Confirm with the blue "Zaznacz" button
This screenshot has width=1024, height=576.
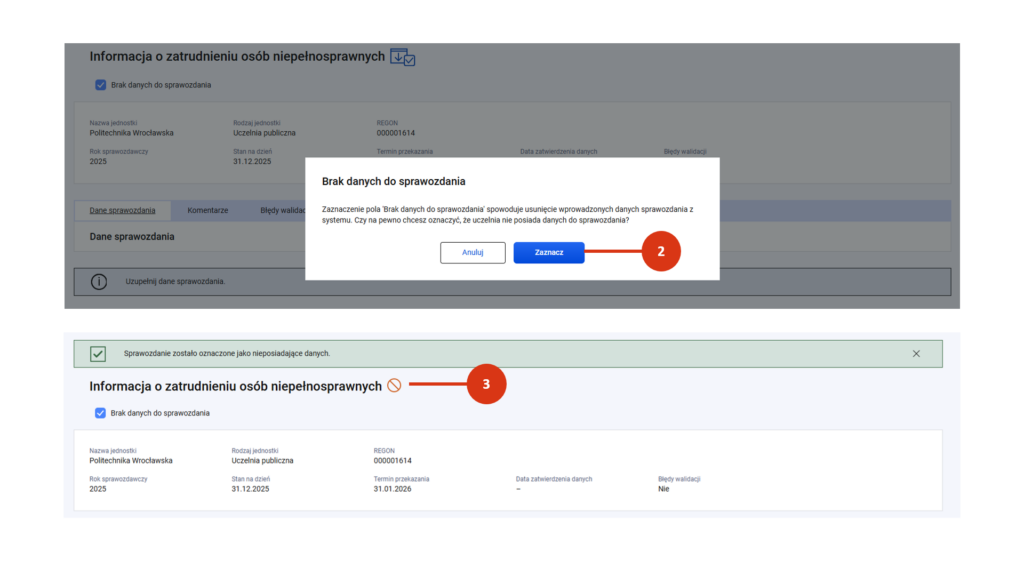(548, 253)
